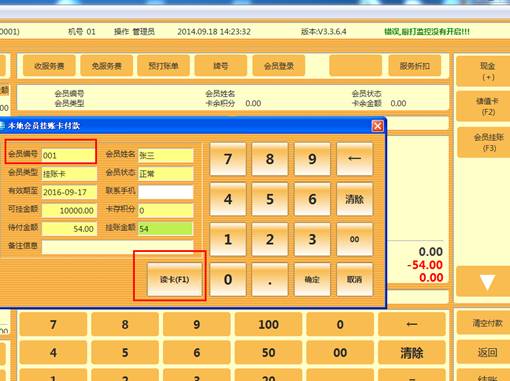Click the 确定 confirm button in dialog
The height and width of the screenshot is (381, 510).
pos(312,279)
